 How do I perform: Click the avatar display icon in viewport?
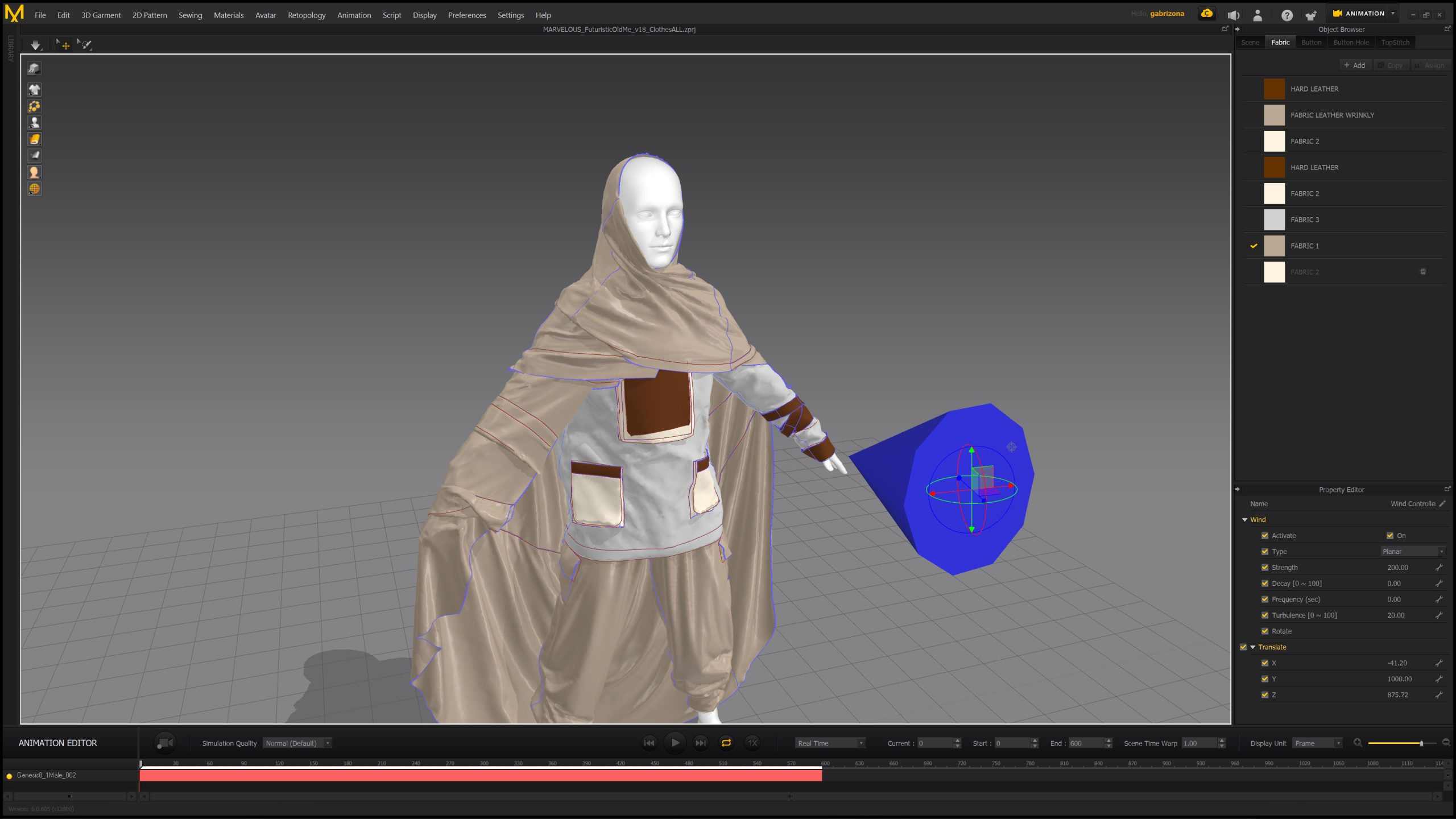click(34, 122)
